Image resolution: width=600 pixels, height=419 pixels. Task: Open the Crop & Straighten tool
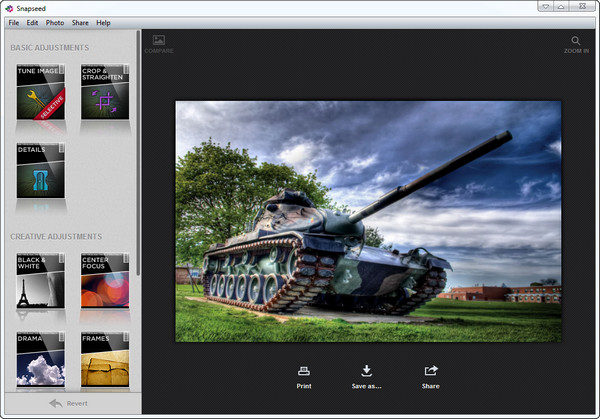(105, 93)
